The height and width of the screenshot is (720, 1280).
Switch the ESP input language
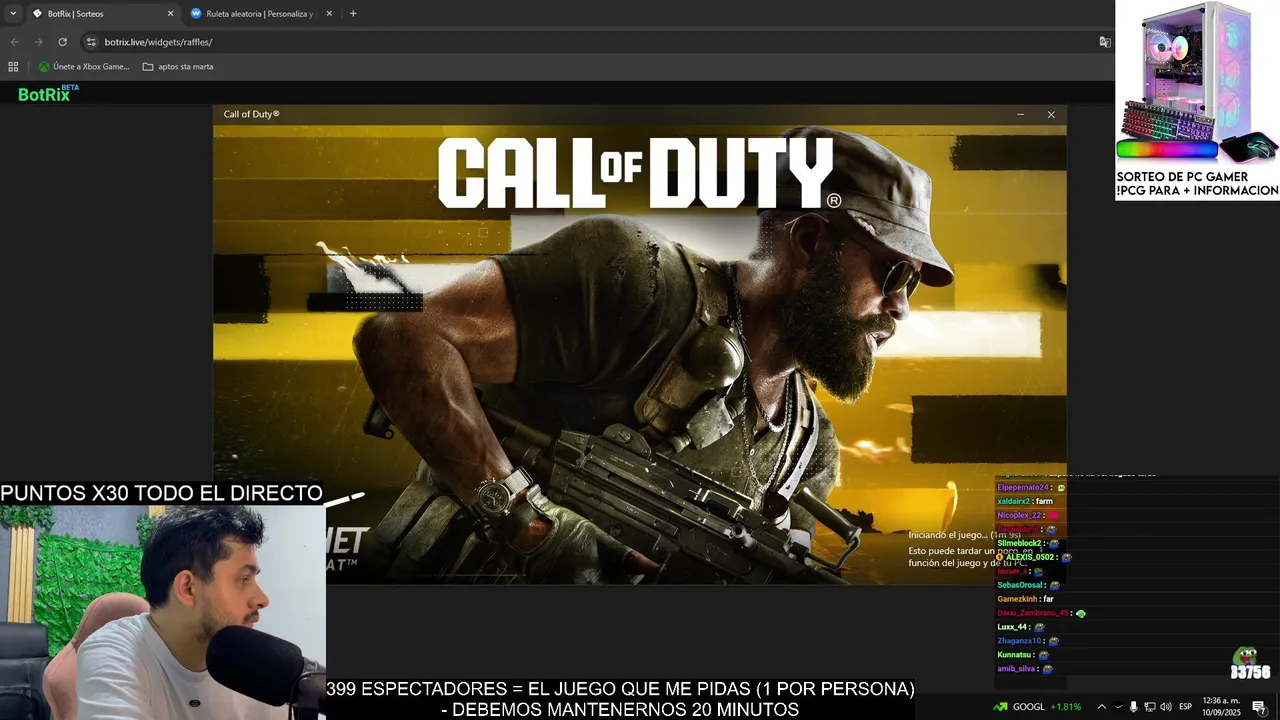[1186, 707]
